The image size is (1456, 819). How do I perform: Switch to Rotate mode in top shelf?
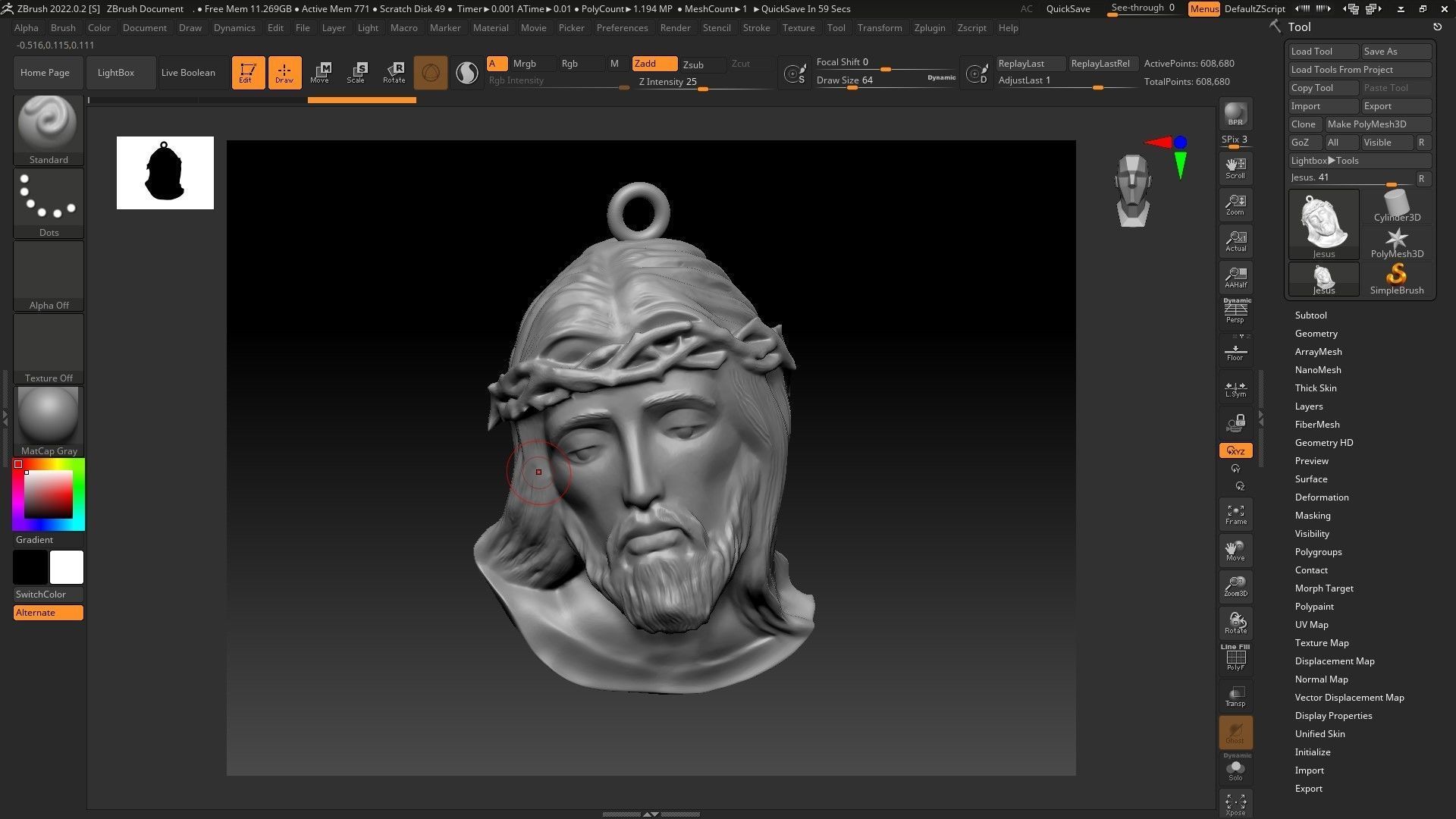[x=394, y=72]
